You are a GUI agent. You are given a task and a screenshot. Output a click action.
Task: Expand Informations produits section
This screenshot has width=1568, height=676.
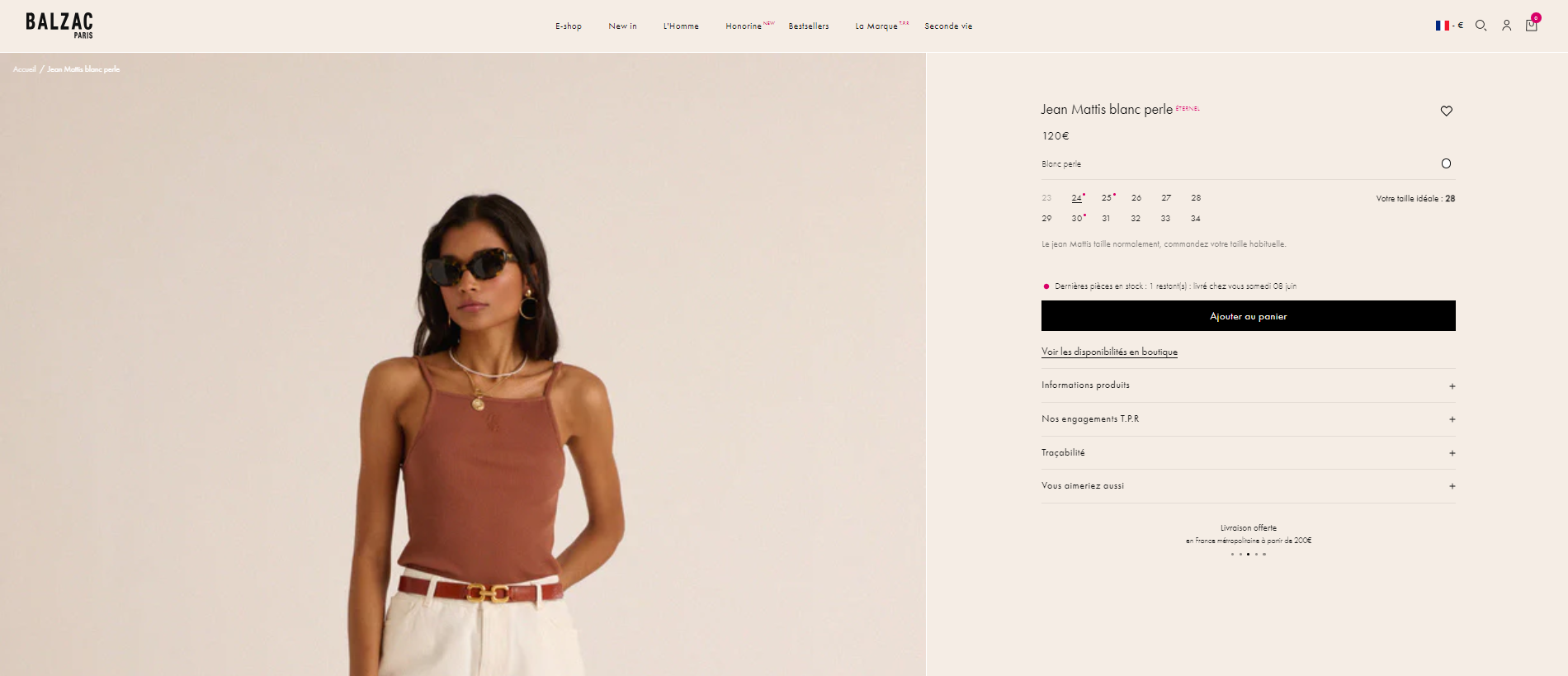(1248, 385)
